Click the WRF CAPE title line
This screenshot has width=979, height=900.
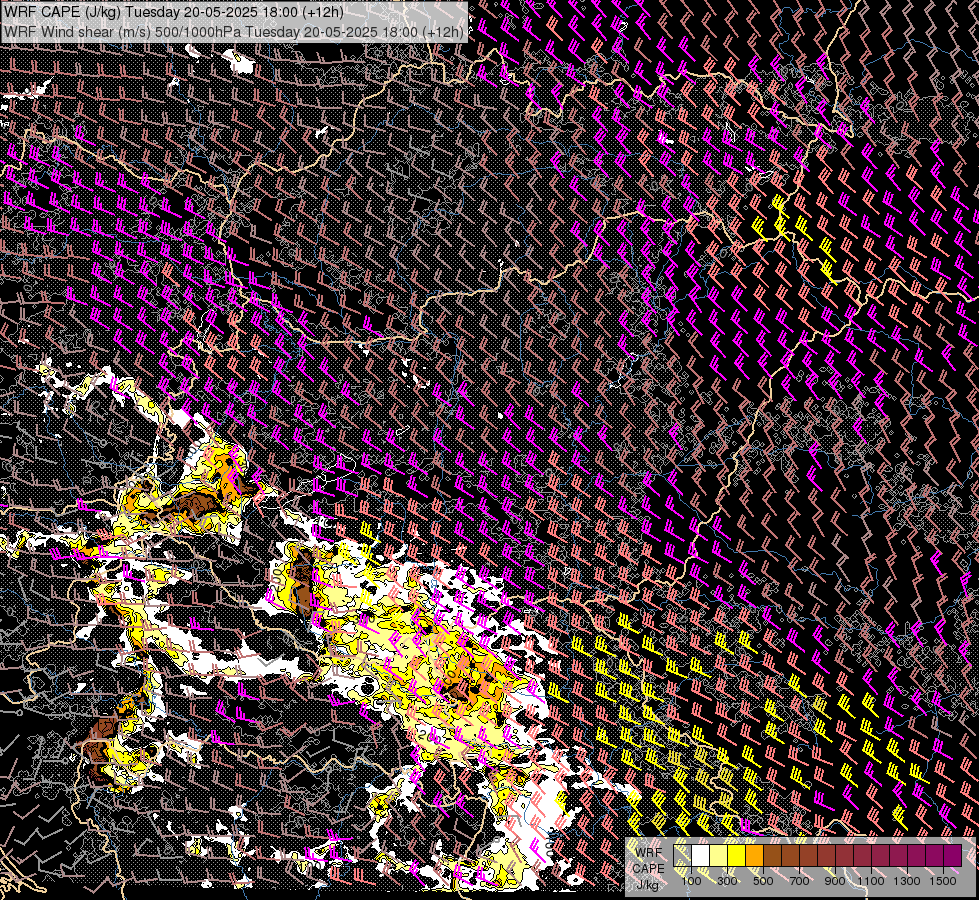pos(174,12)
